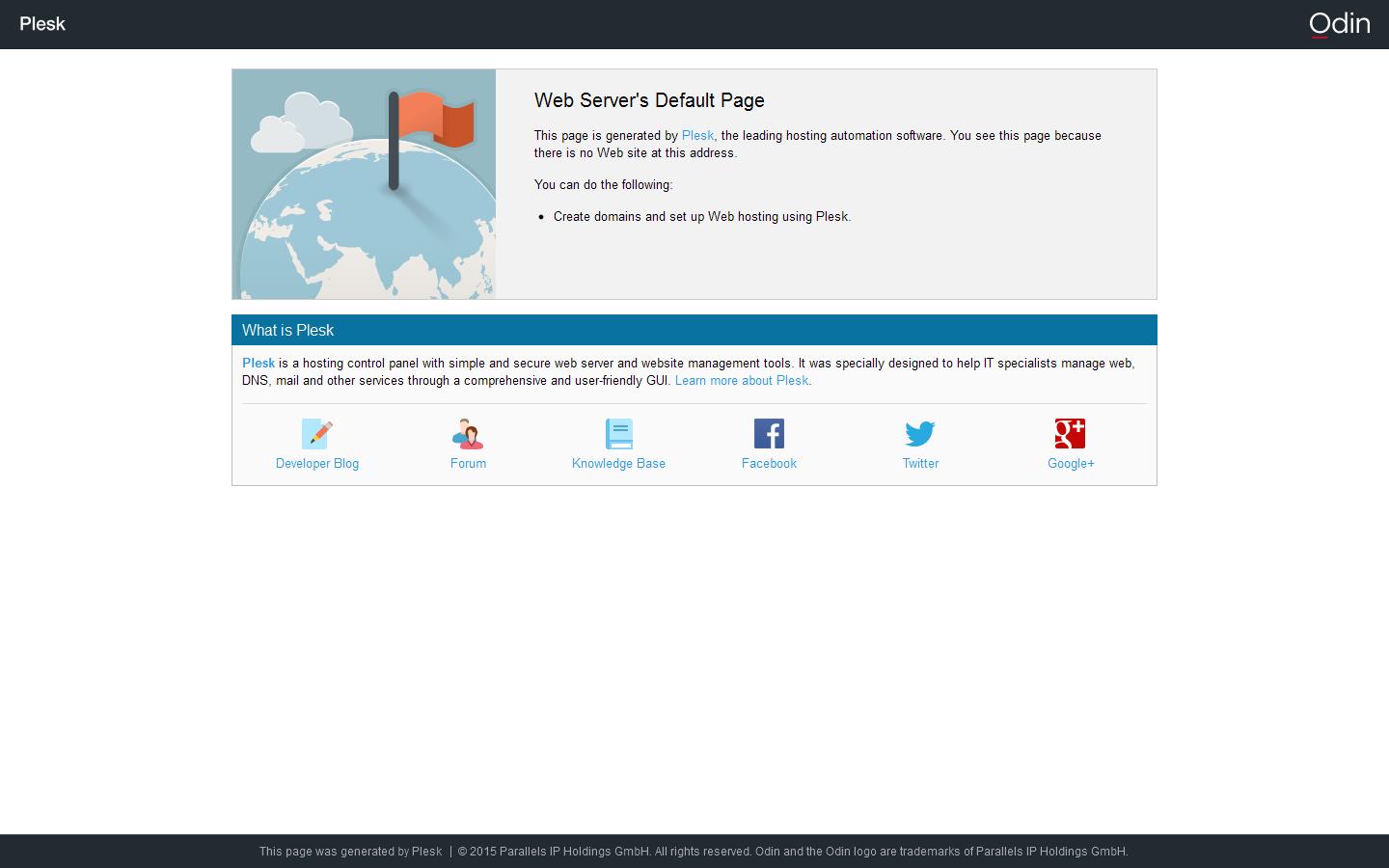
Task: Select the Plesk logo in the top bar
Action: coord(42,23)
